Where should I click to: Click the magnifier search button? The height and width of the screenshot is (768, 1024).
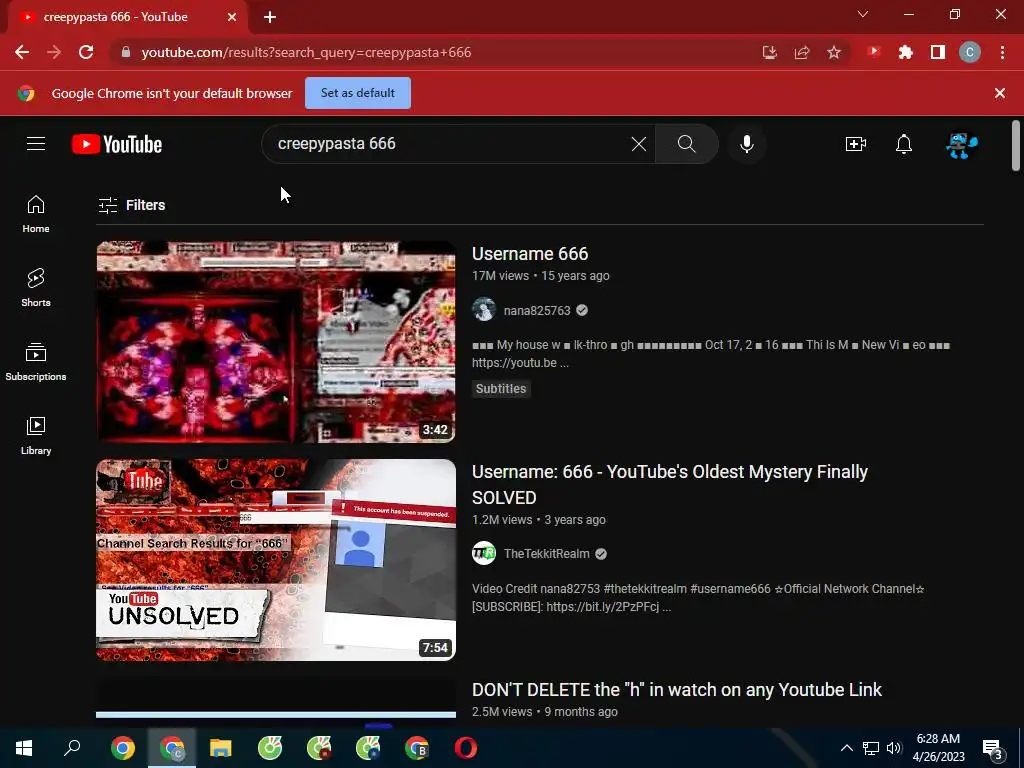point(686,144)
